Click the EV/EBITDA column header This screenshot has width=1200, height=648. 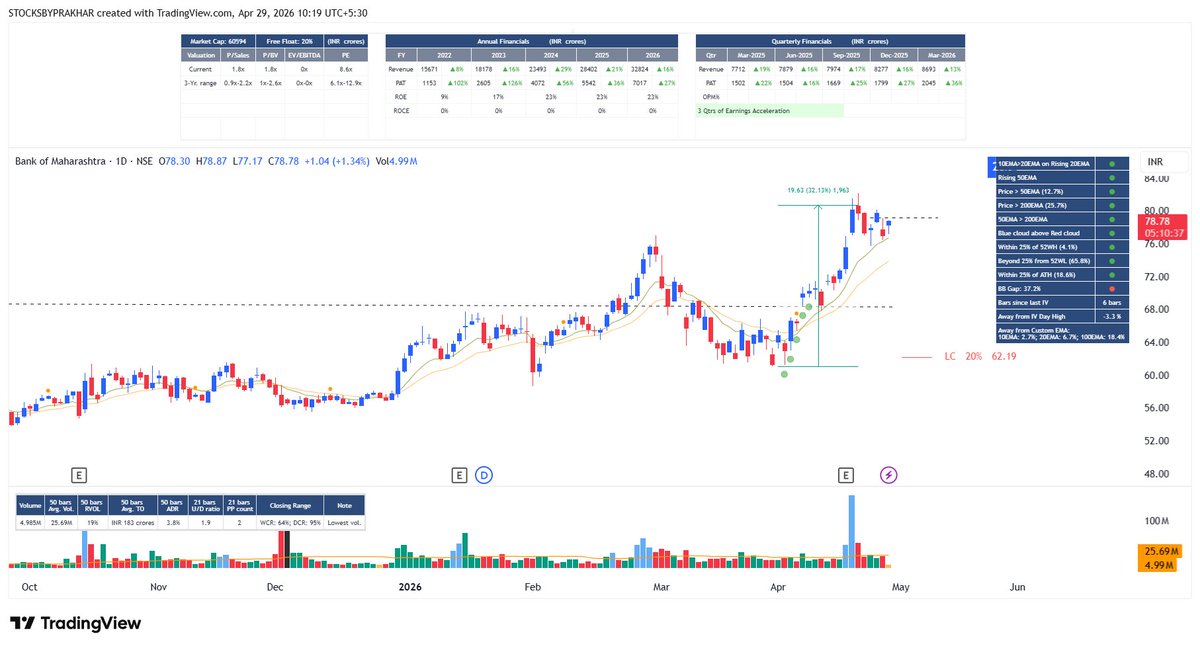point(304,55)
